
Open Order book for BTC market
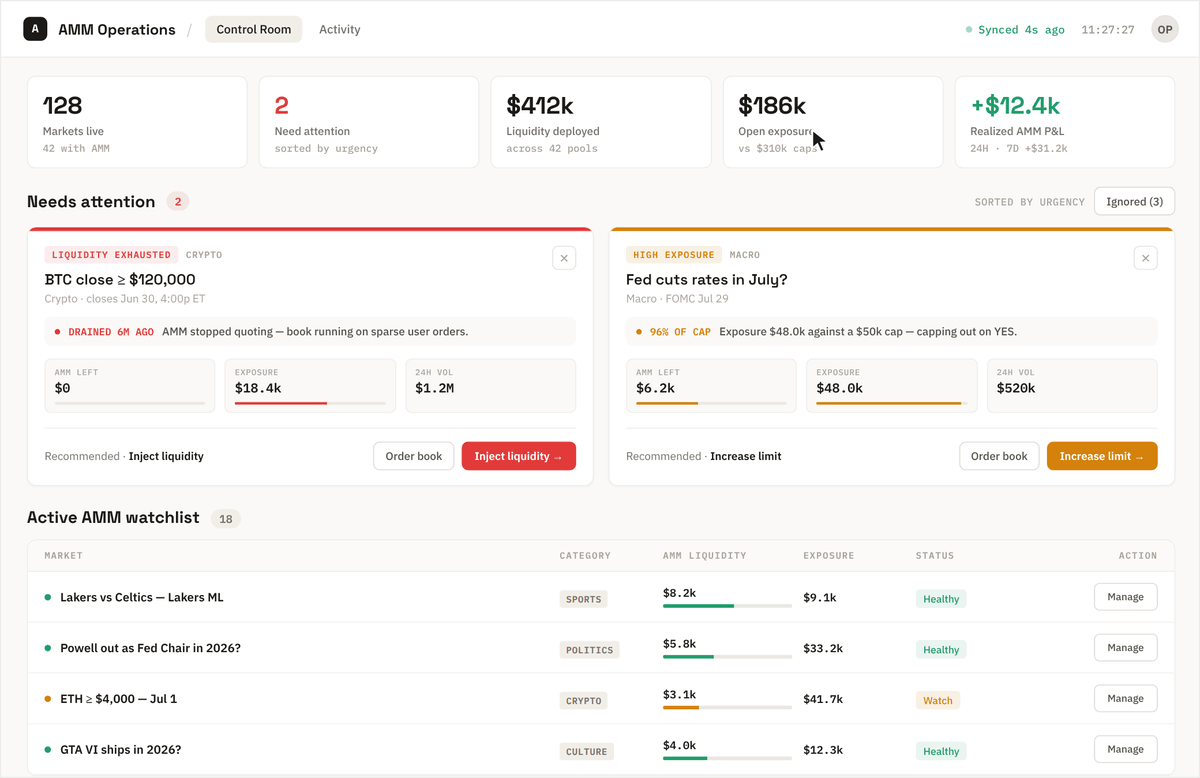414,456
